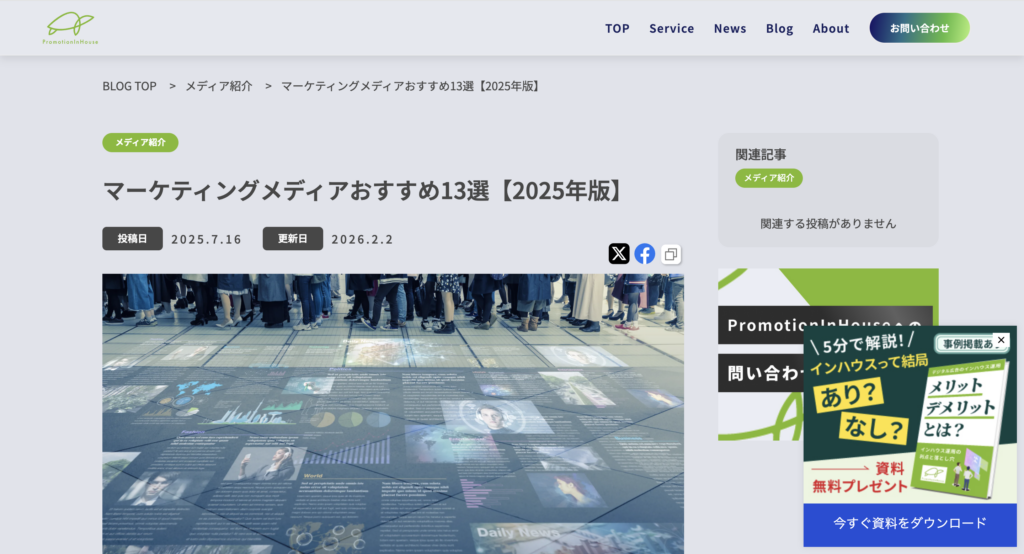Viewport: 1024px width, 554px height.
Task: Click green メディア紹介 tag above title
Action: coord(140,142)
